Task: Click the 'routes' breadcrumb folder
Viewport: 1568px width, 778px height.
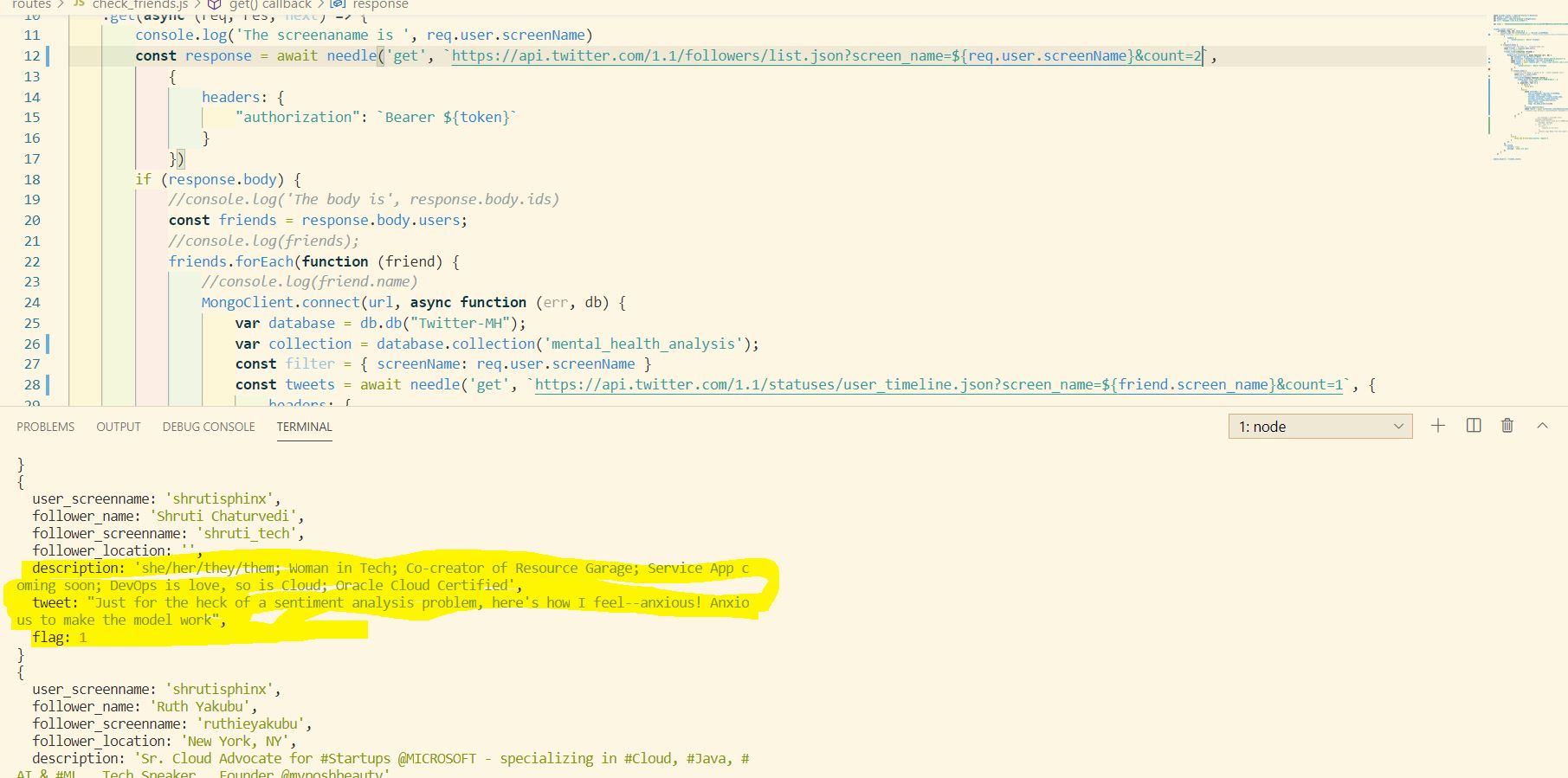Action: (x=31, y=4)
